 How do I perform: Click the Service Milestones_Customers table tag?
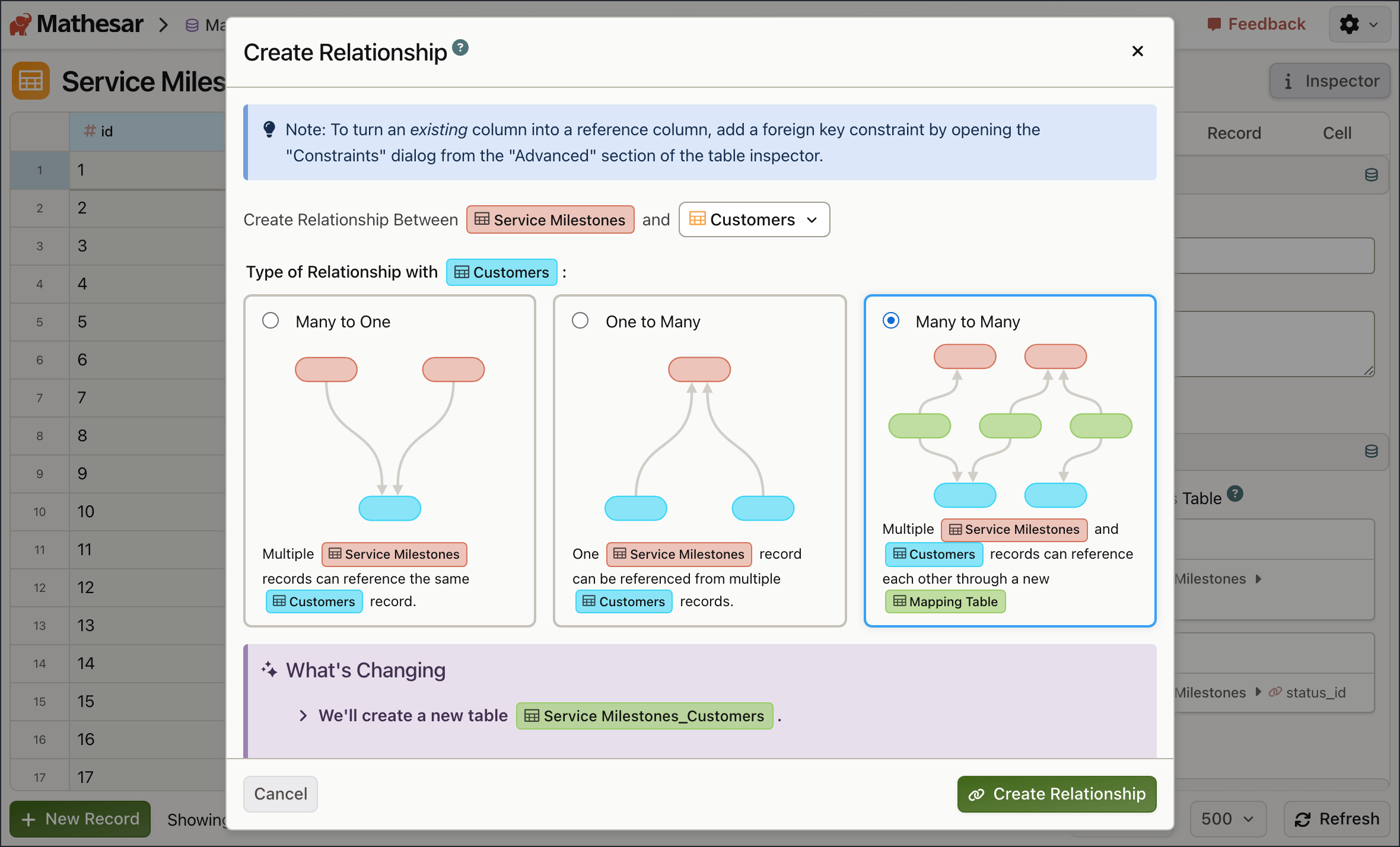(x=645, y=716)
